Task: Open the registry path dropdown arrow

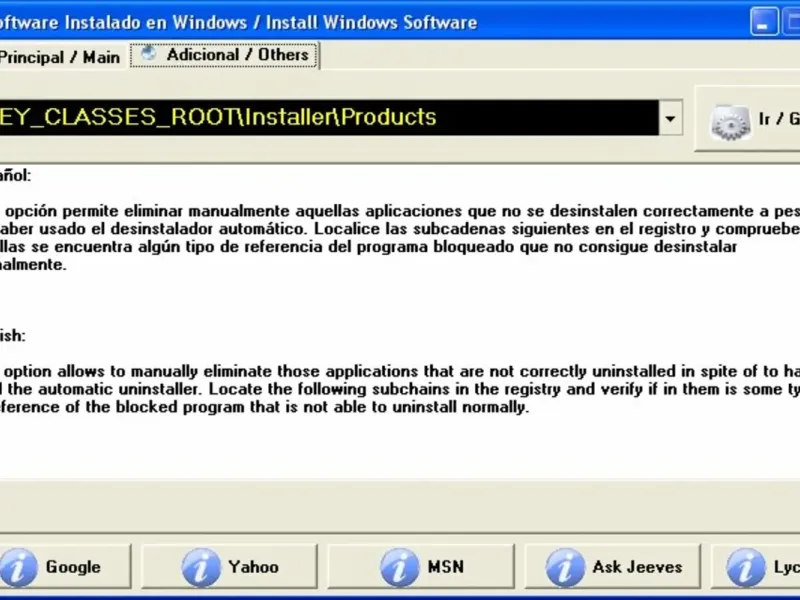Action: click(670, 118)
